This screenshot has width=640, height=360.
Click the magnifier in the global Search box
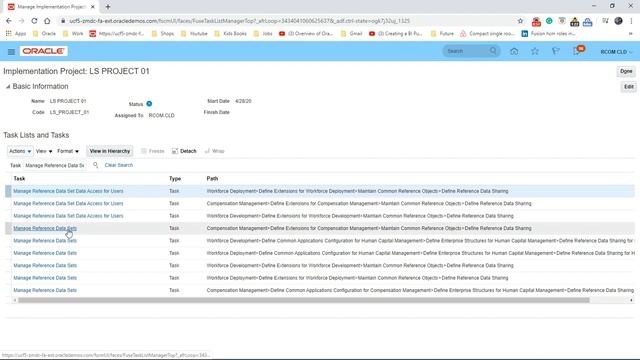(x=493, y=51)
